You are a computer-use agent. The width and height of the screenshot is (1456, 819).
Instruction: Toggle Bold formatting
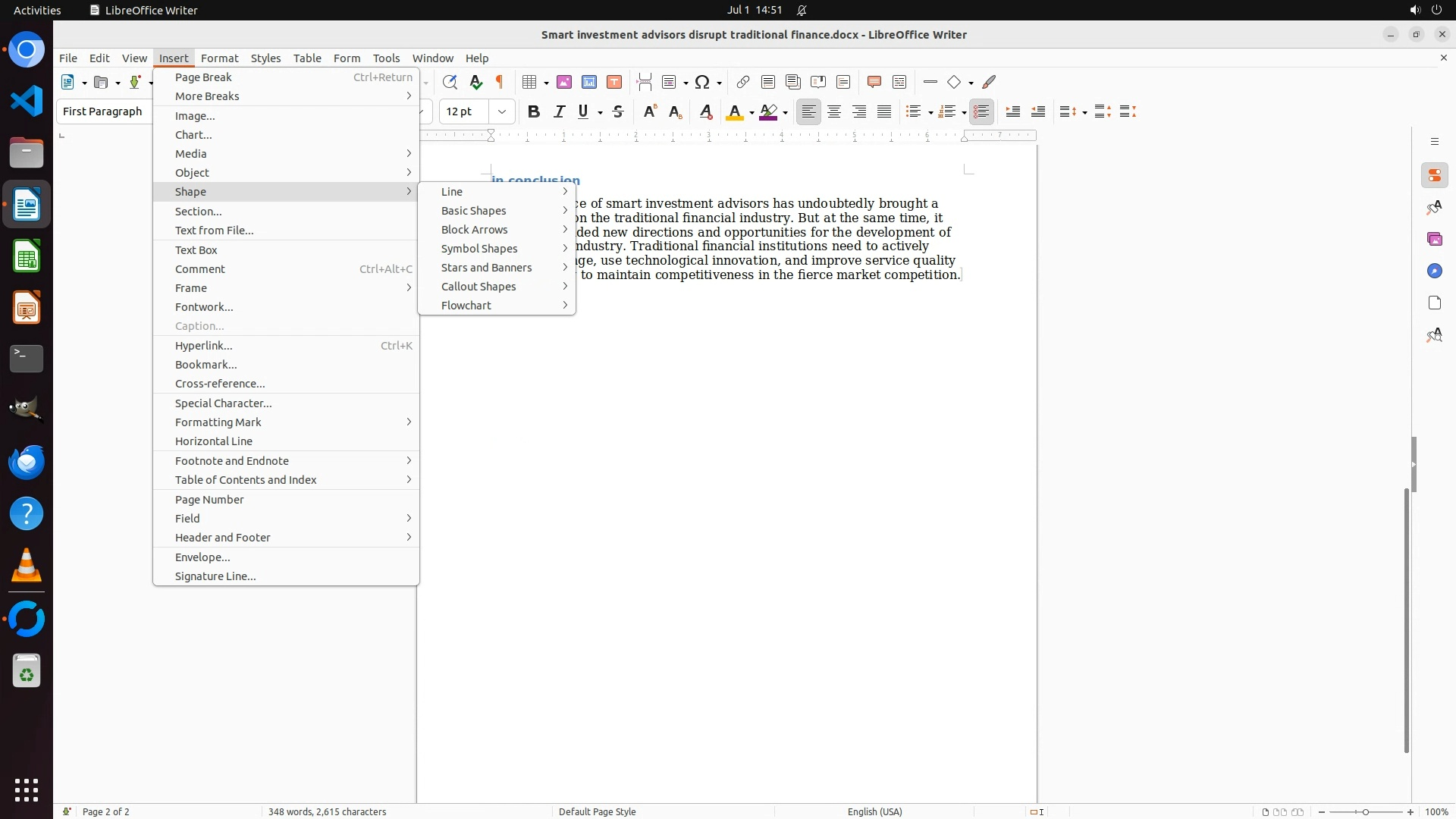(x=534, y=111)
